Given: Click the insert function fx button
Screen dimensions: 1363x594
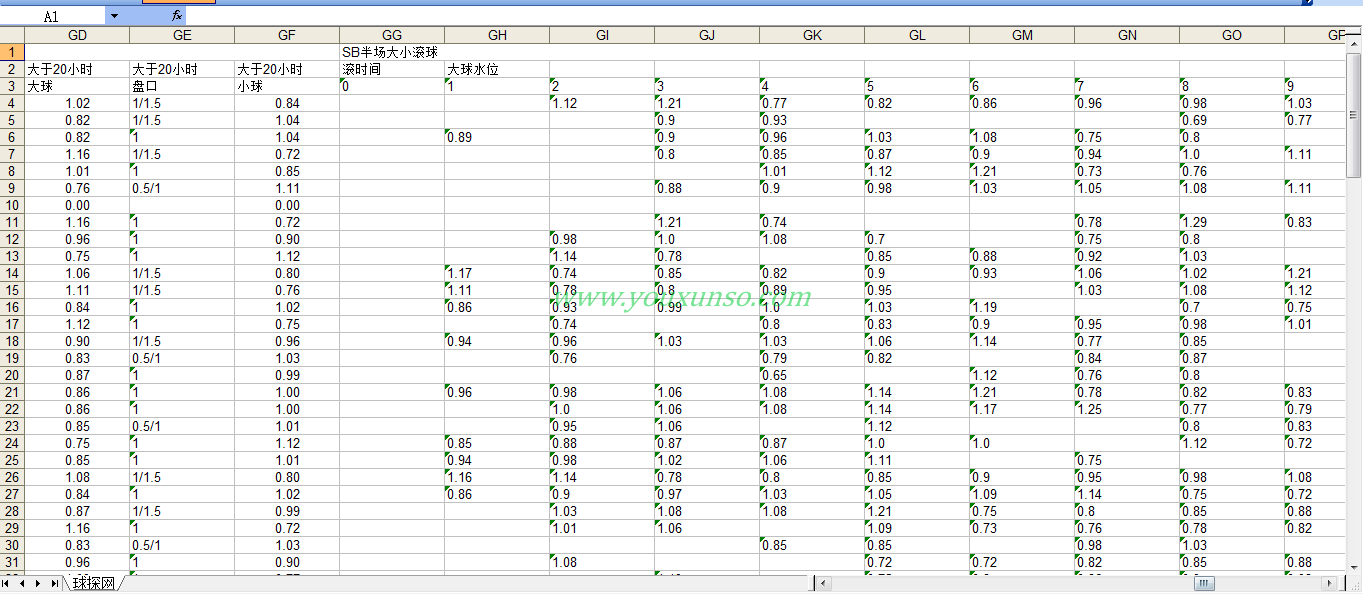Looking at the screenshot, I should (x=176, y=16).
